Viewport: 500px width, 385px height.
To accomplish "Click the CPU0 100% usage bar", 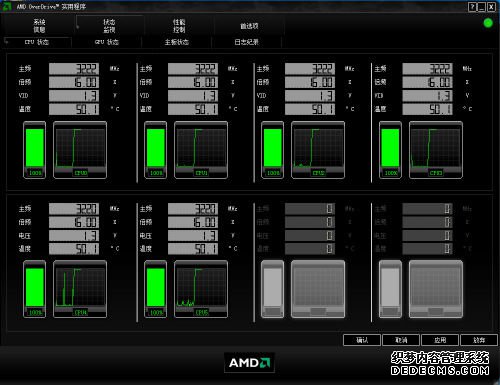I will [x=35, y=150].
